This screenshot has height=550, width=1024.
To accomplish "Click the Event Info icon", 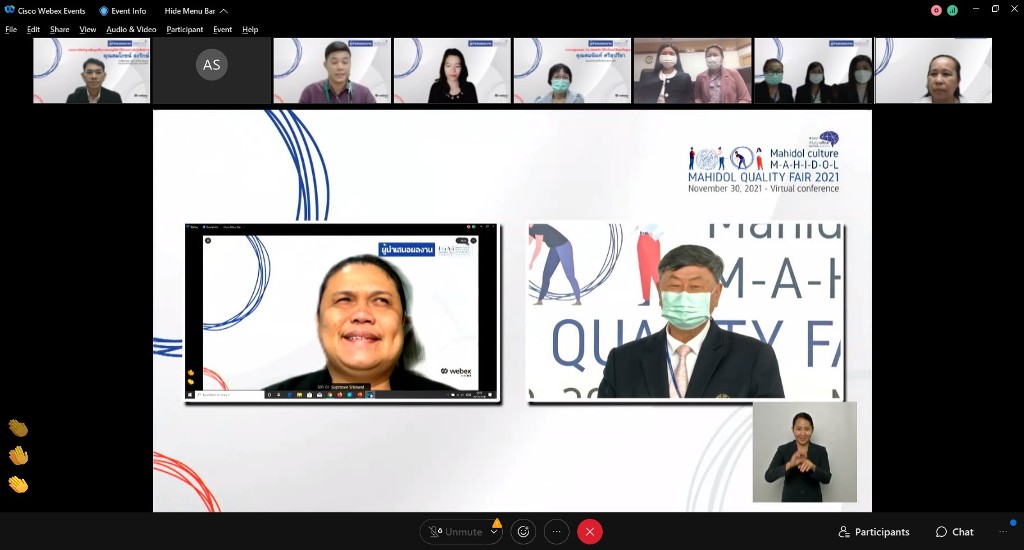I will (104, 10).
